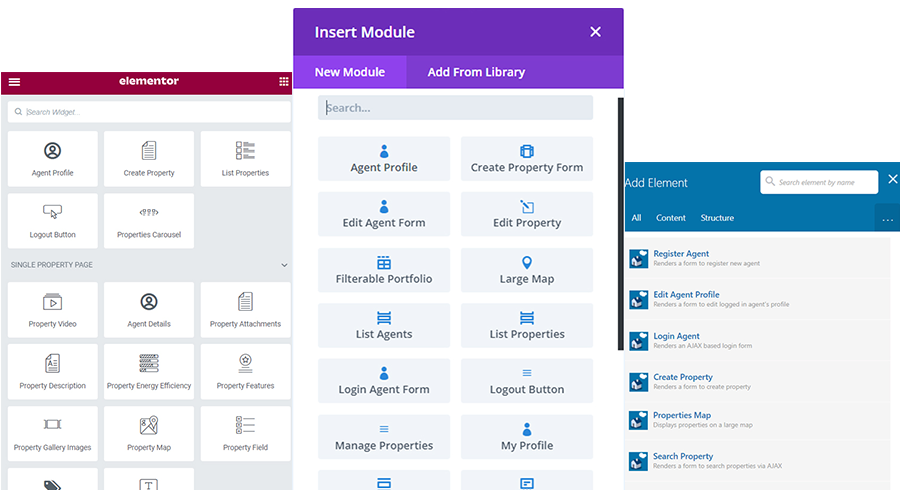Screen dimensions: 900x490
Task: Insert the Edit Agent Form module
Action: [384, 214]
